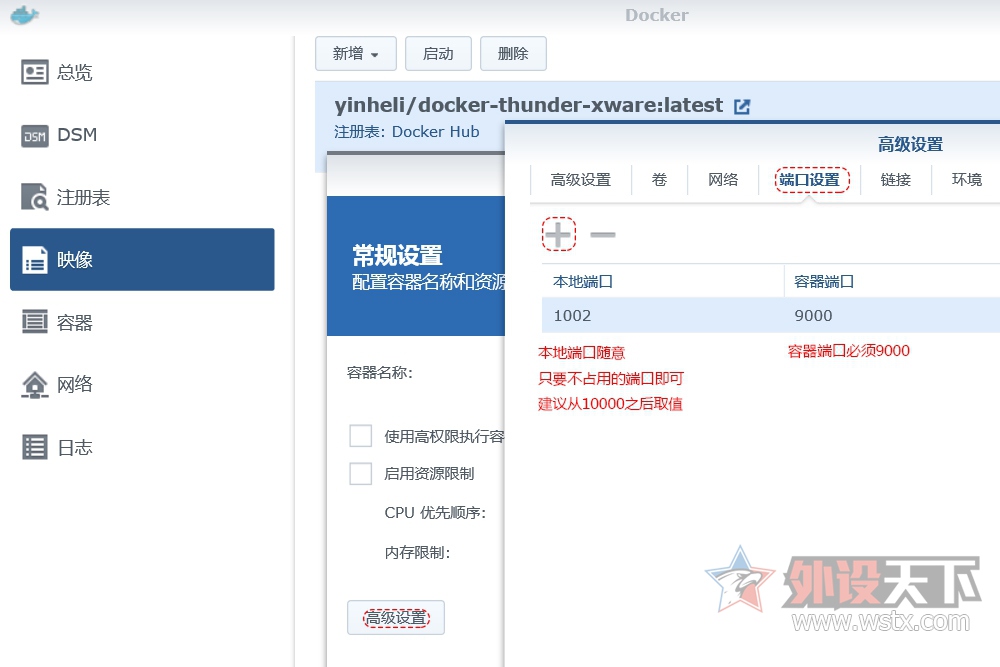Click the 本地端口 column header
1000x667 pixels.
click(x=663, y=281)
